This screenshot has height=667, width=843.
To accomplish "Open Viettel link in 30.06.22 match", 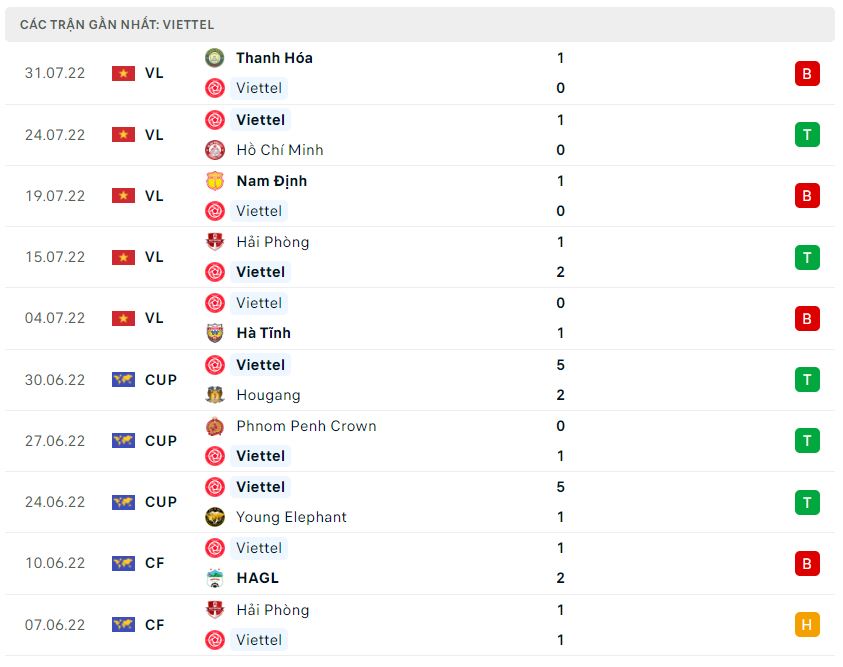I will click(x=260, y=365).
